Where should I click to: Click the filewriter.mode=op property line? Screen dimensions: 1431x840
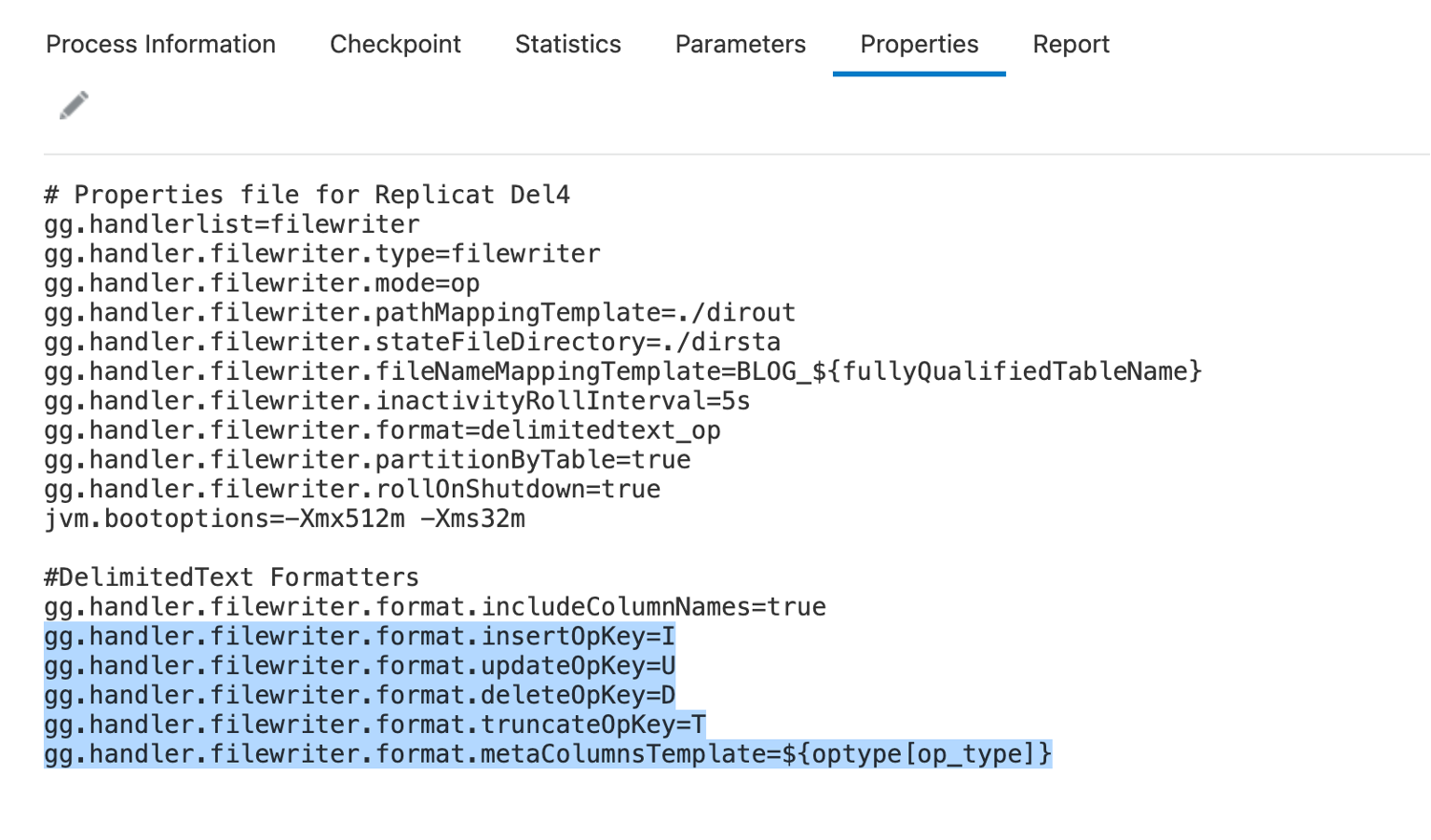pos(262,283)
